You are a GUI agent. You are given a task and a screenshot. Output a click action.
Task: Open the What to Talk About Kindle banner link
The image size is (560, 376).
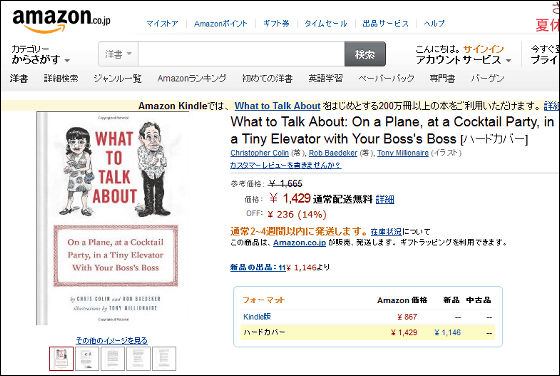pos(278,106)
